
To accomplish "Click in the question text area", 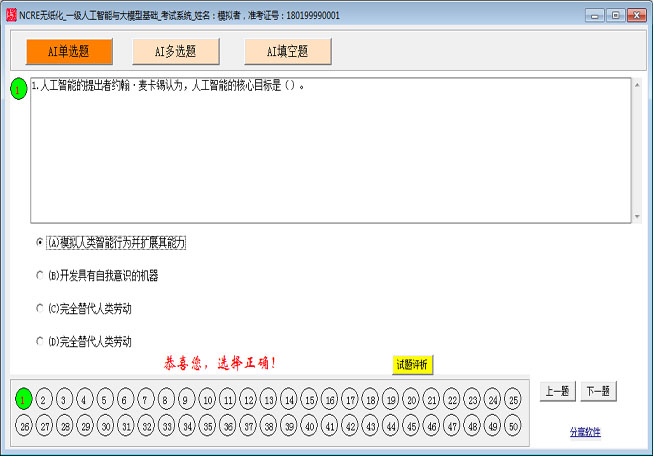I will click(x=331, y=150).
